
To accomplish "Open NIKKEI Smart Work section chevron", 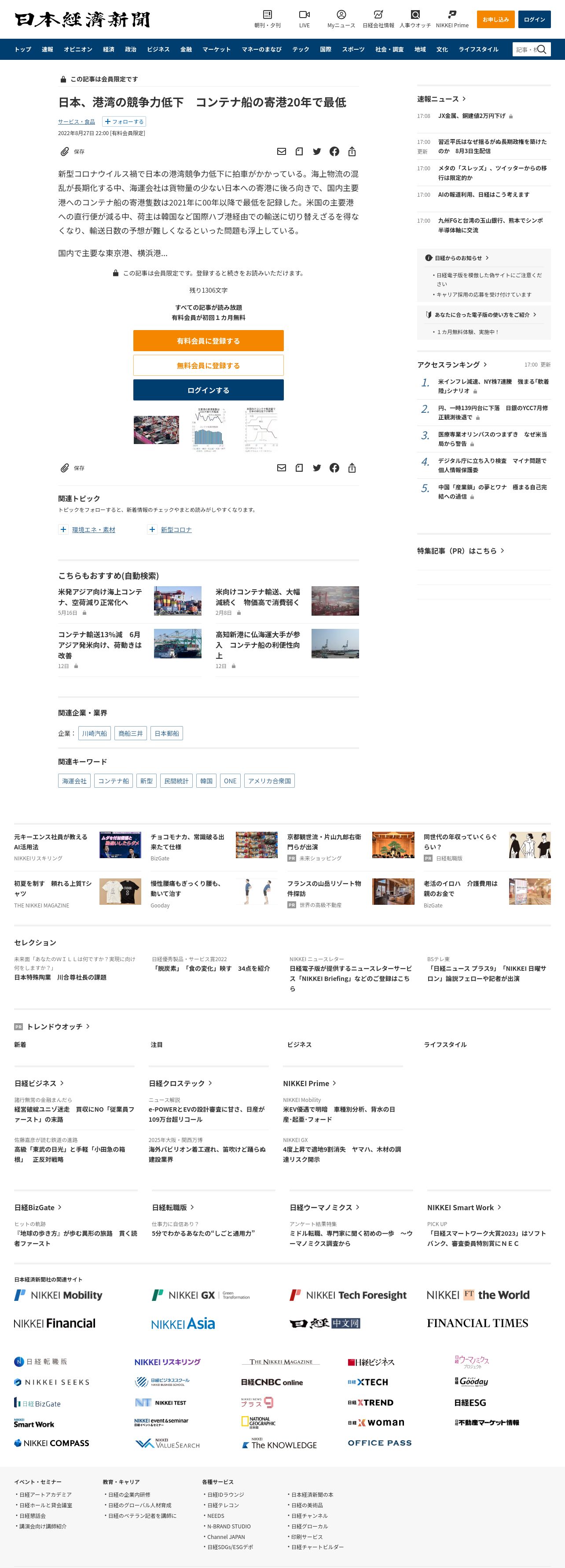I will point(499,1207).
